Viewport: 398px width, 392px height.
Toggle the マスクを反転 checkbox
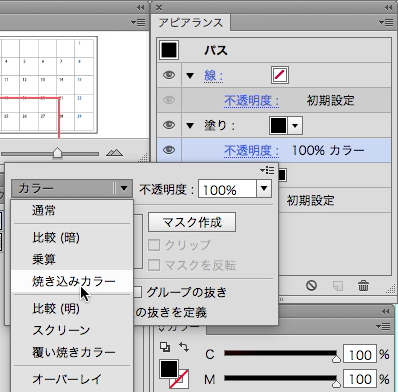point(154,265)
